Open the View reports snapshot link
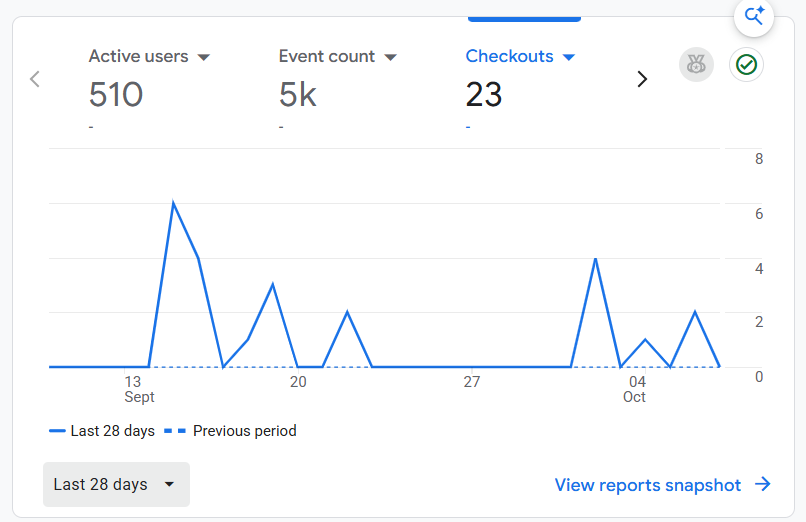Screen dimensions: 806x522 click(663, 484)
